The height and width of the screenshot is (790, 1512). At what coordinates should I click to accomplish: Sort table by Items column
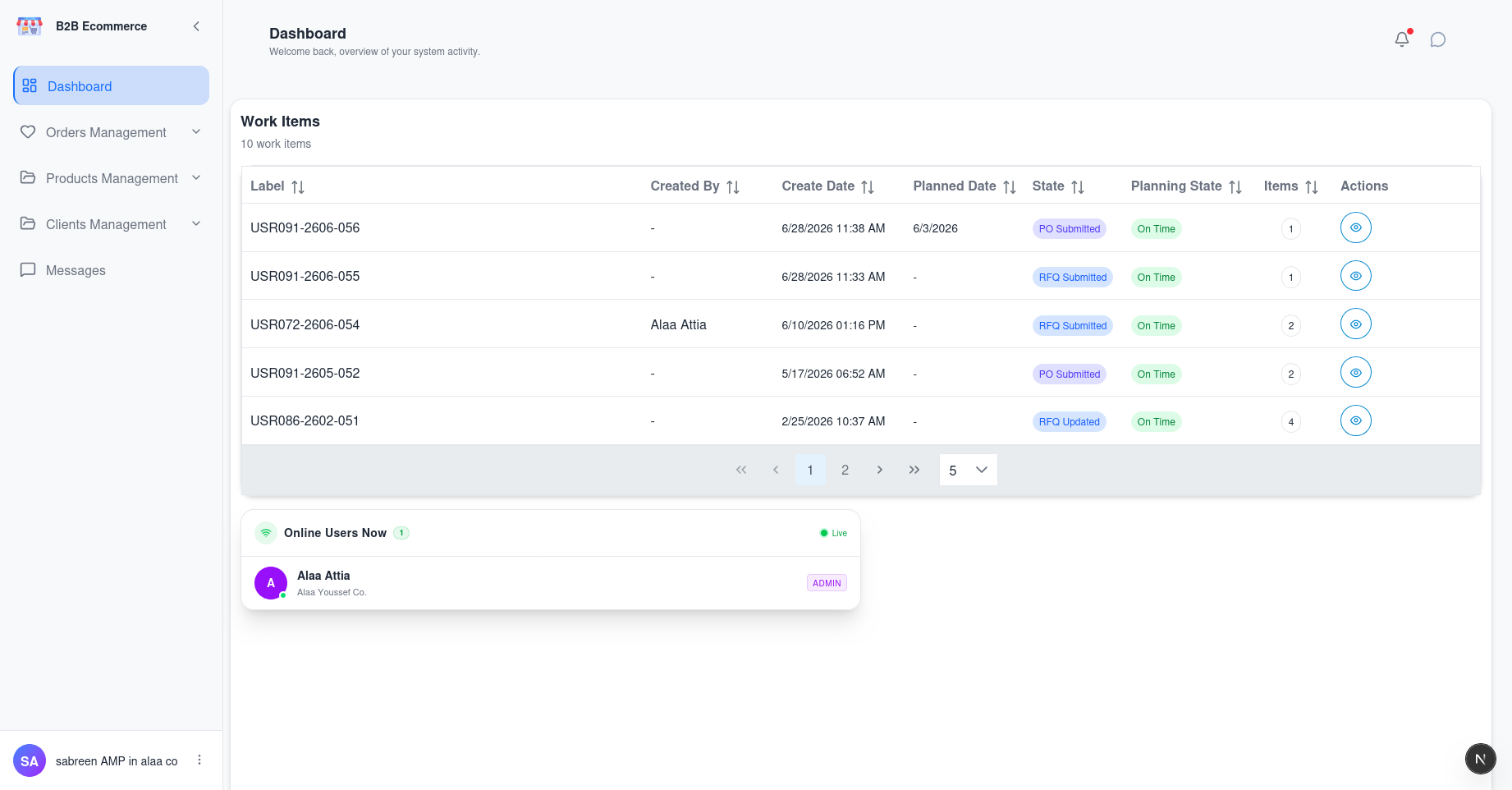(1312, 187)
